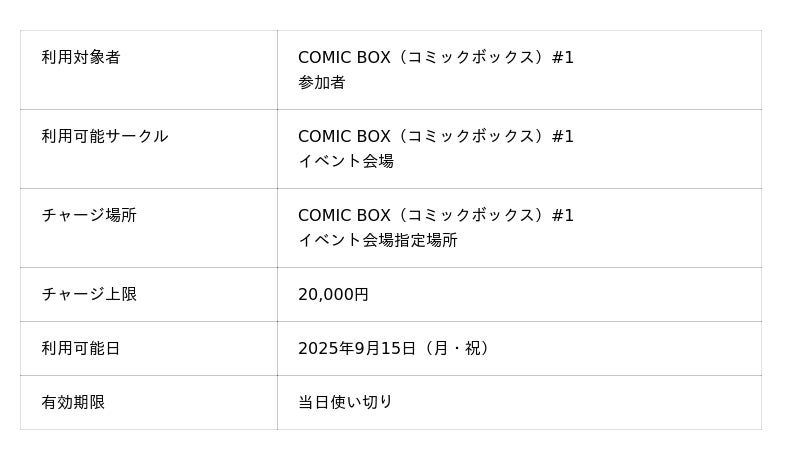The height and width of the screenshot is (460, 800).
Task: Click the 20,000円 charge limit value
Action: (333, 295)
